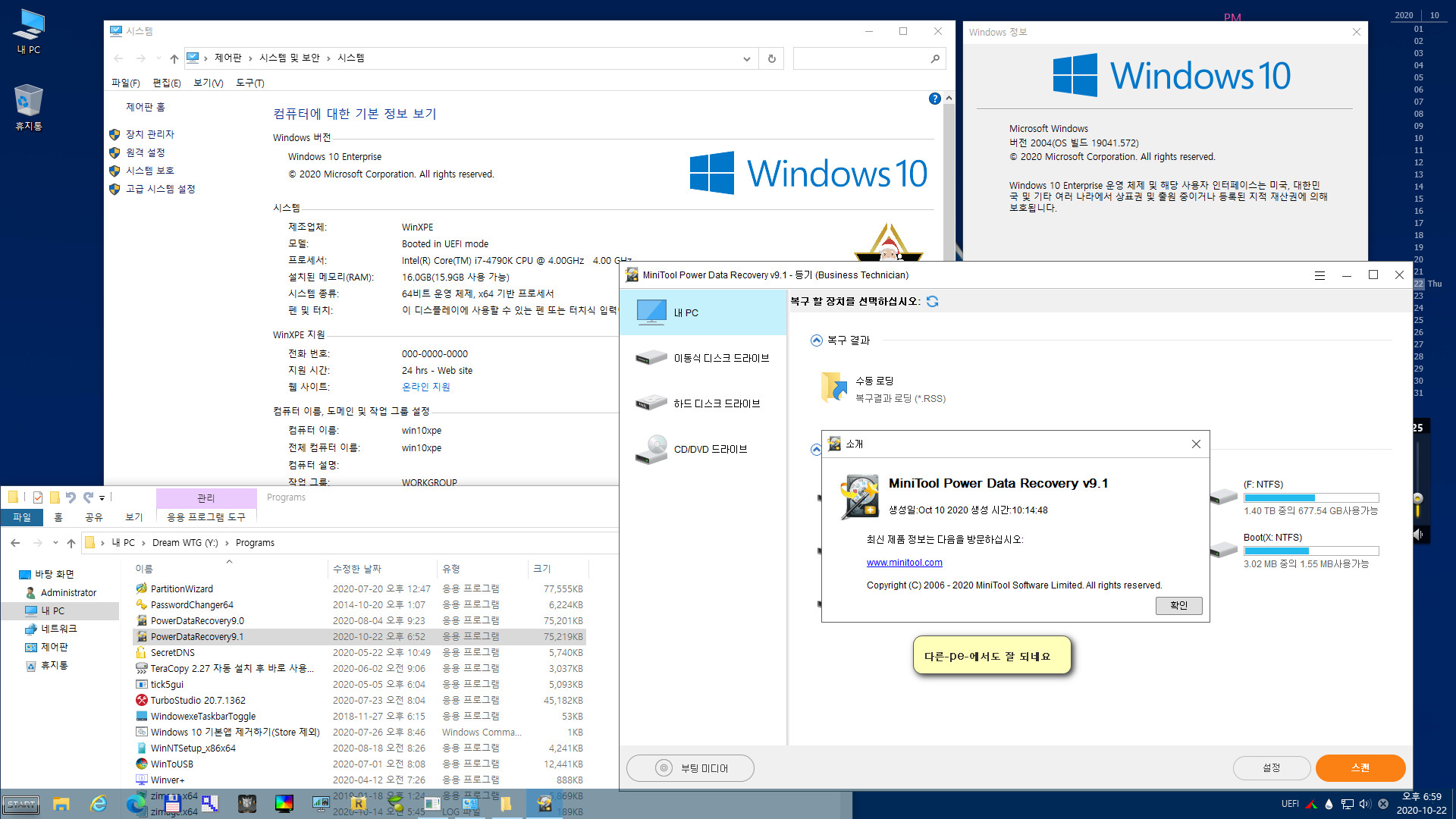Viewport: 1456px width, 819px height.
Task: Select 하드 디스크 드라이브 in MiniTool
Action: point(703,403)
